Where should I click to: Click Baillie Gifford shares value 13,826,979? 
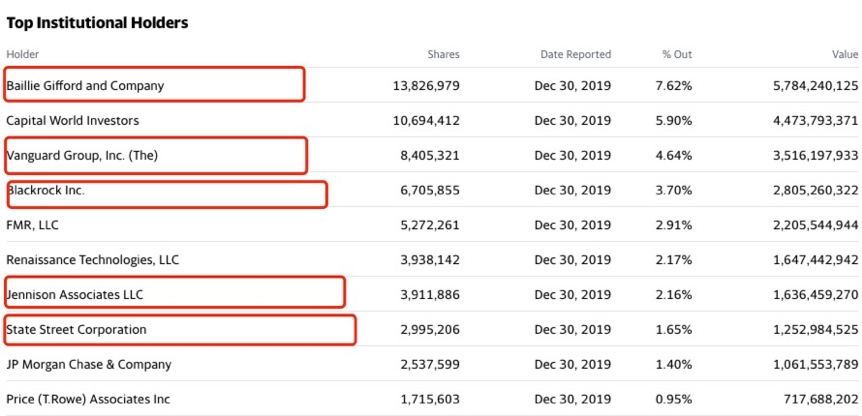click(426, 86)
